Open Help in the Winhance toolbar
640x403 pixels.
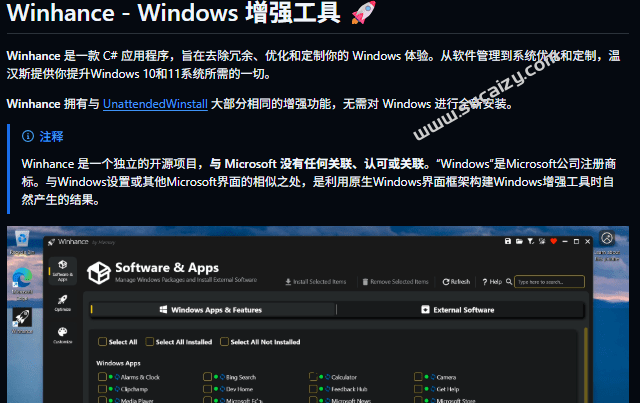click(x=492, y=282)
